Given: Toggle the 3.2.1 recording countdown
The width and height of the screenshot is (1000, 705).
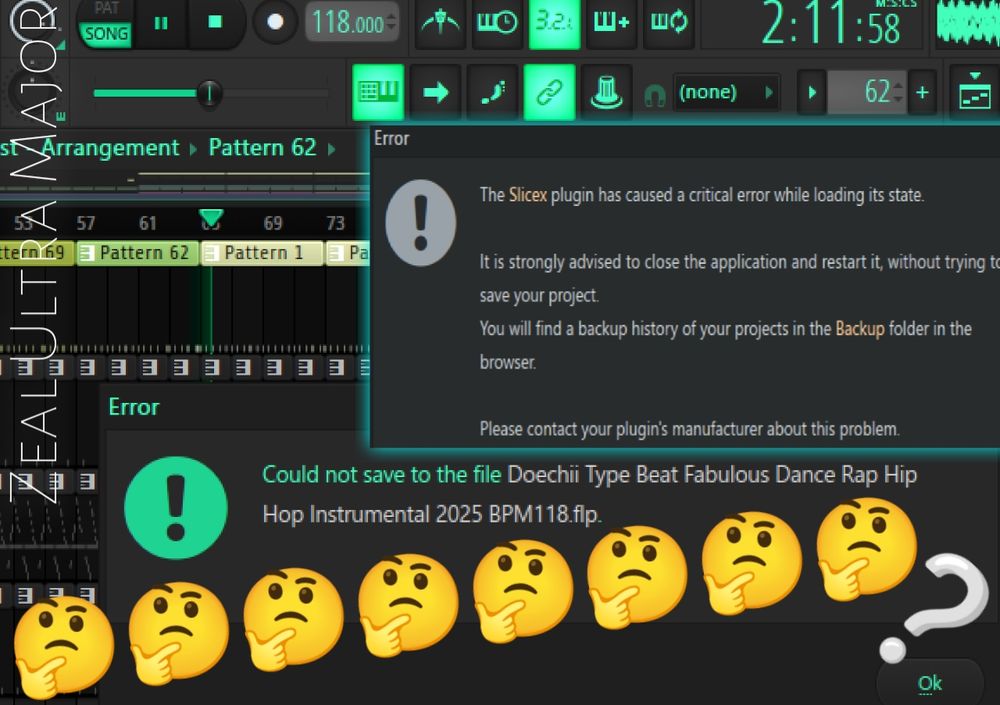Looking at the screenshot, I should coord(554,23).
